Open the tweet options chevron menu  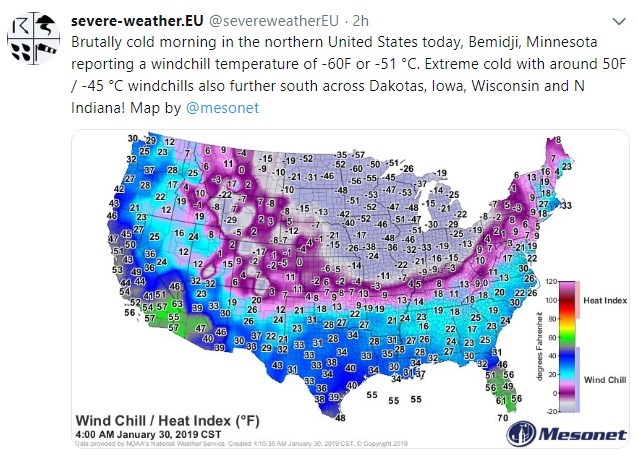[x=619, y=22]
